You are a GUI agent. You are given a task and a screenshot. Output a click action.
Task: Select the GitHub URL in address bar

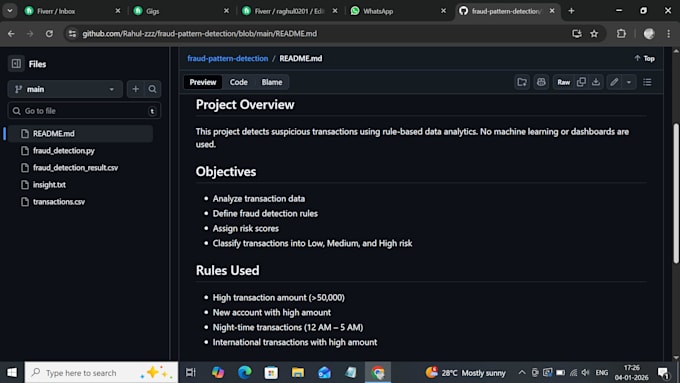[199, 33]
